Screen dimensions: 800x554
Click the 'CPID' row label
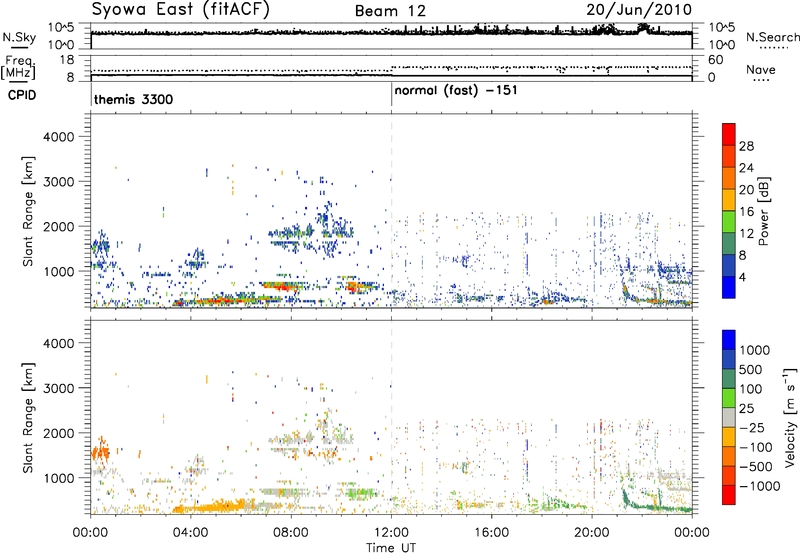22,95
